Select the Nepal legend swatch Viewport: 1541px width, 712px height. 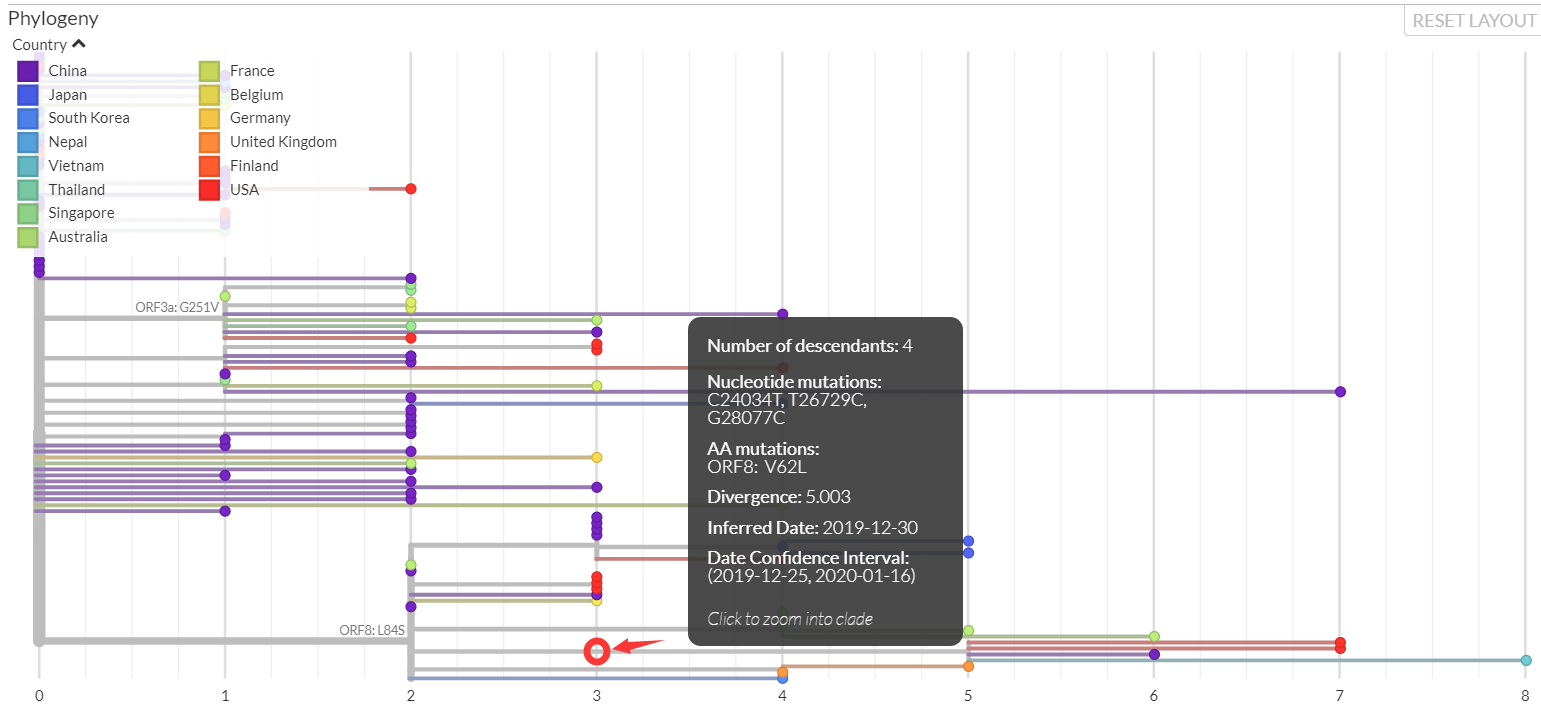click(x=28, y=142)
